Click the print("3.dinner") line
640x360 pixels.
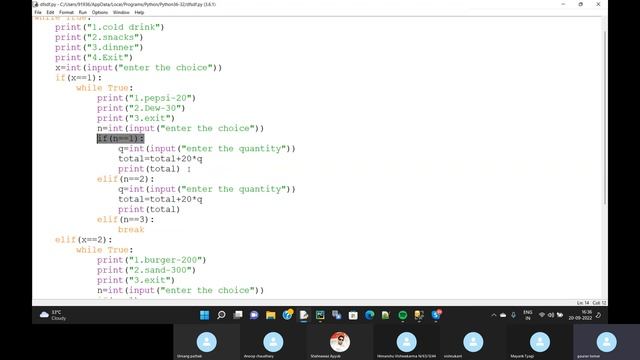(99, 48)
